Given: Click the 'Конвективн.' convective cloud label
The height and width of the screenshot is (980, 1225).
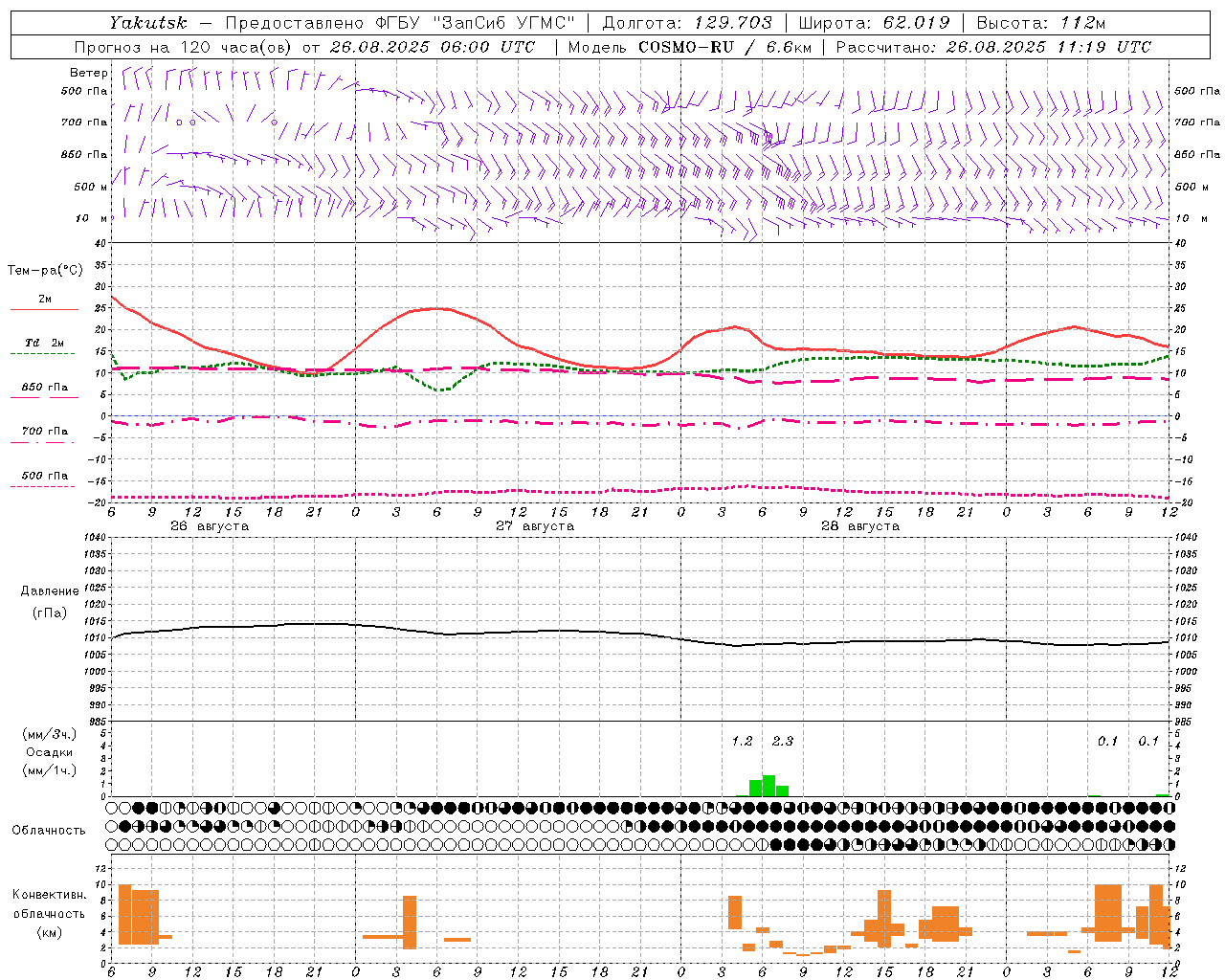Looking at the screenshot, I should coord(50,895).
